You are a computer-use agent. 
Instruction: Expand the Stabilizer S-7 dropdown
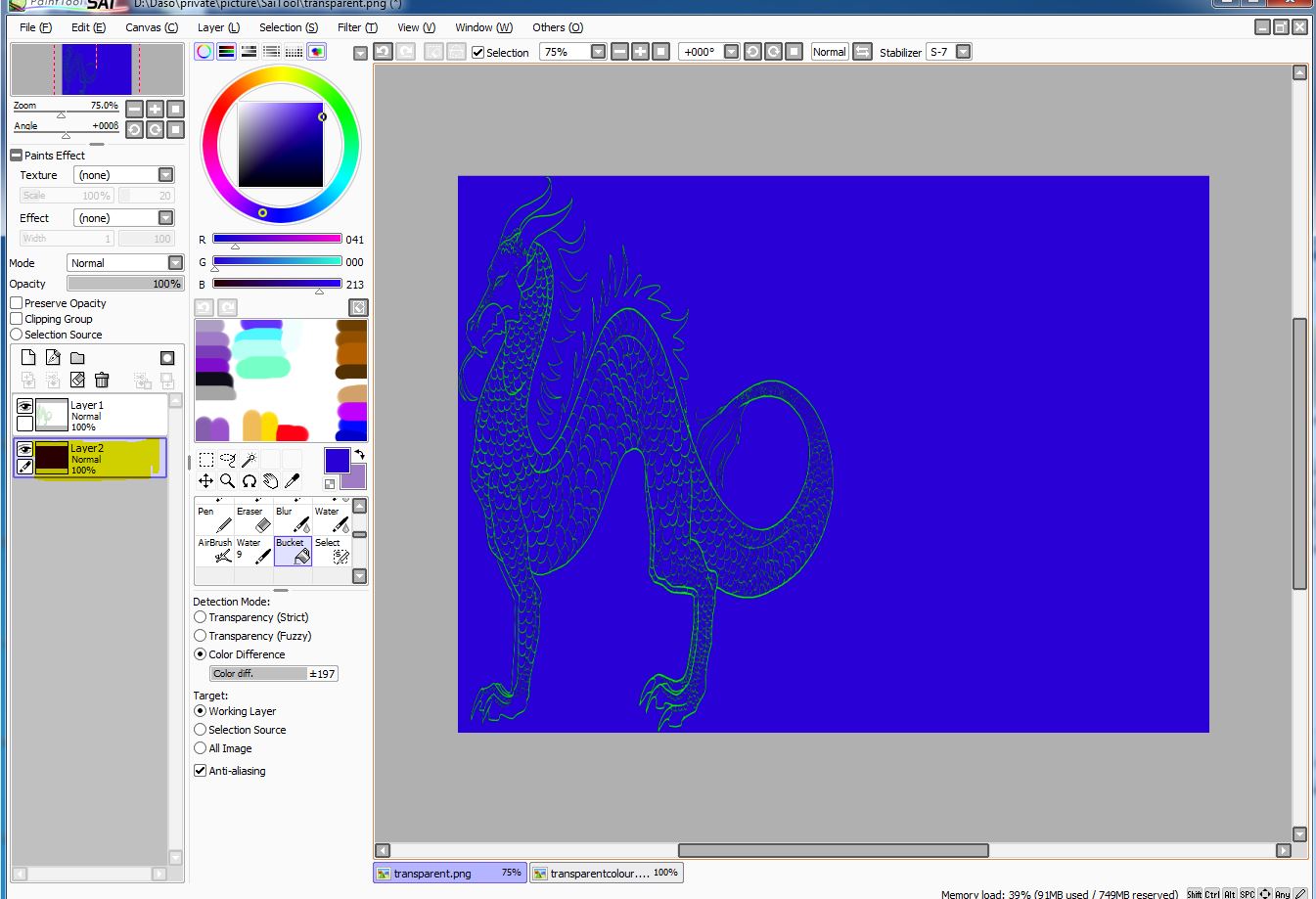[x=963, y=52]
